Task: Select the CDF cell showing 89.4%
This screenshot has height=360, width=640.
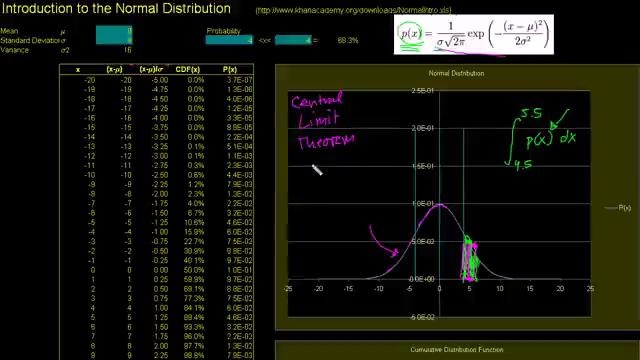Action: pyautogui.click(x=194, y=318)
